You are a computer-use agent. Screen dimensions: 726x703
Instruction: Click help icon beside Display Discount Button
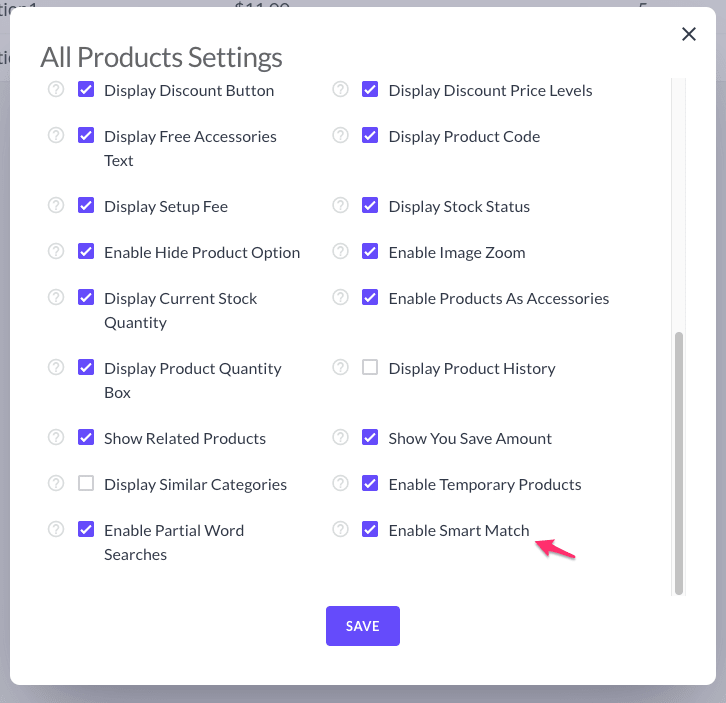pos(56,90)
